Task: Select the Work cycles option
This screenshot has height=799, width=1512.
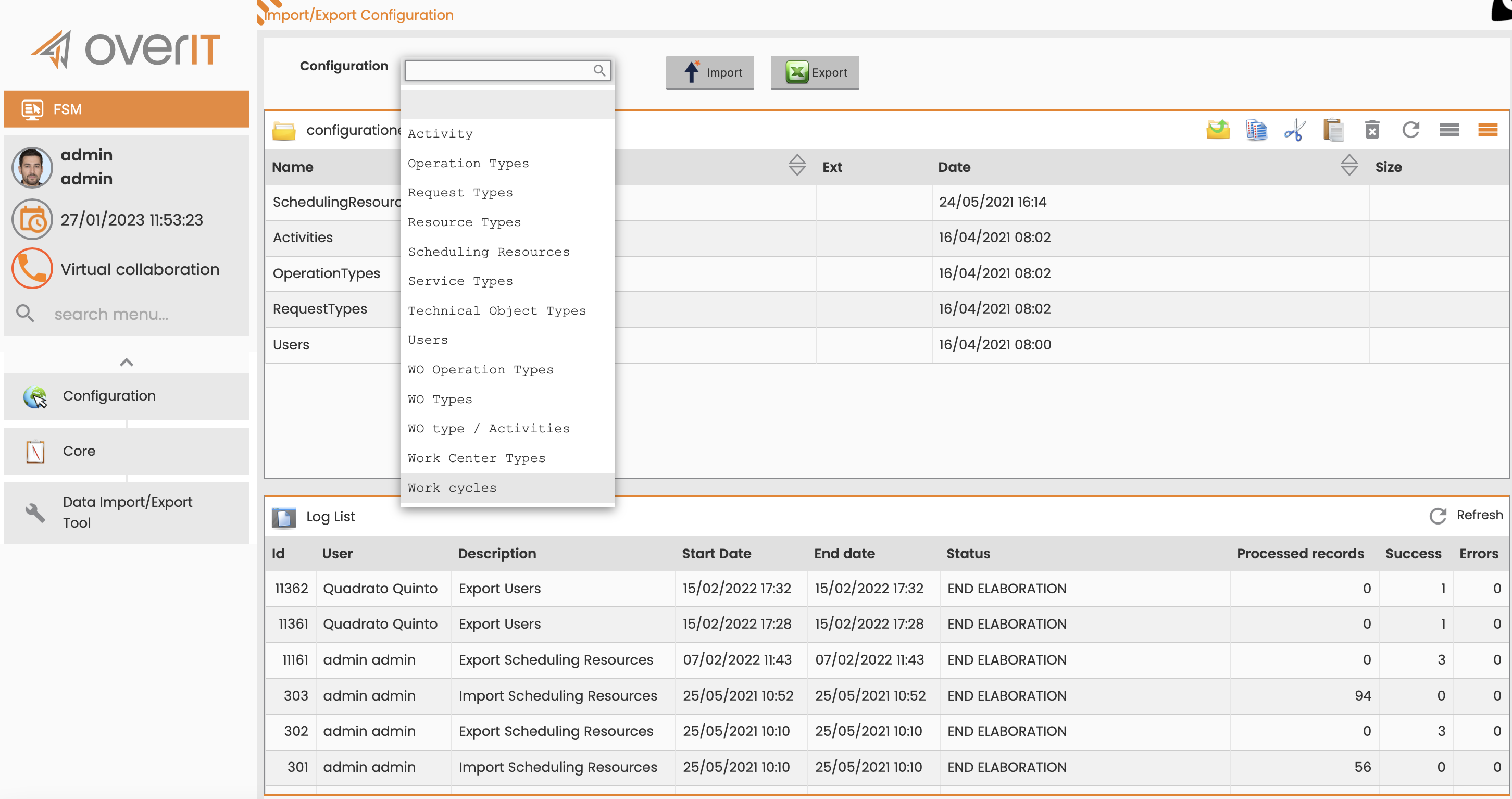Action: [507, 488]
